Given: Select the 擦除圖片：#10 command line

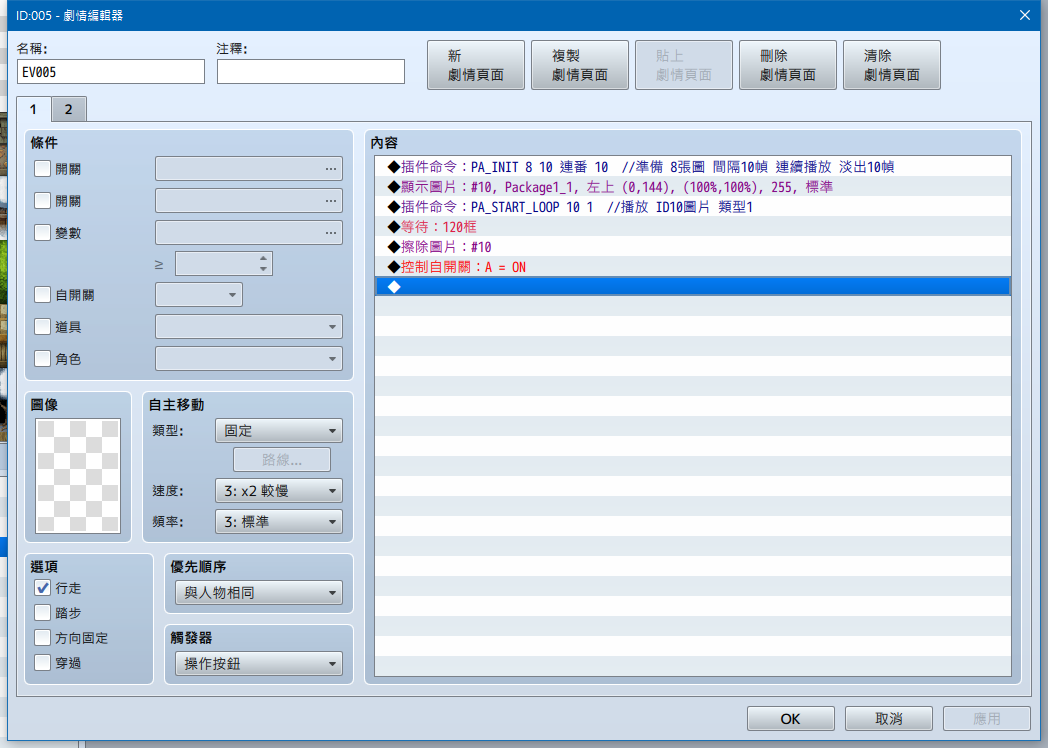Looking at the screenshot, I should (x=692, y=247).
